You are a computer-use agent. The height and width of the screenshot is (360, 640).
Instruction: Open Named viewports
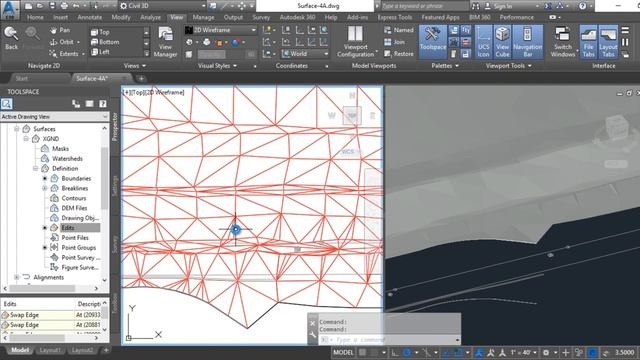click(399, 30)
